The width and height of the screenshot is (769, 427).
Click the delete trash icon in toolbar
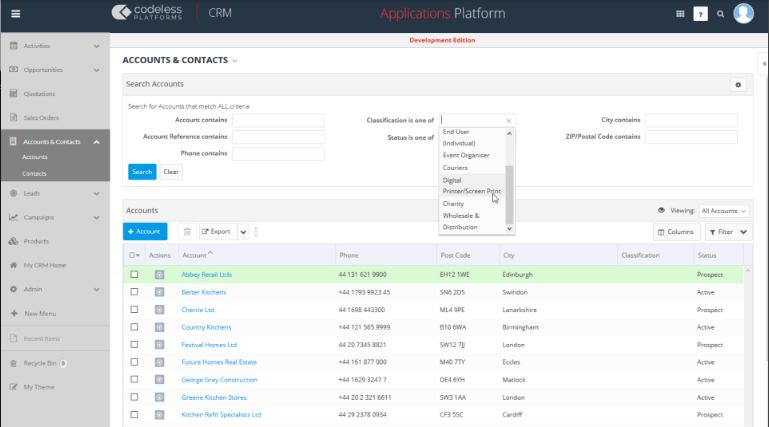click(187, 231)
